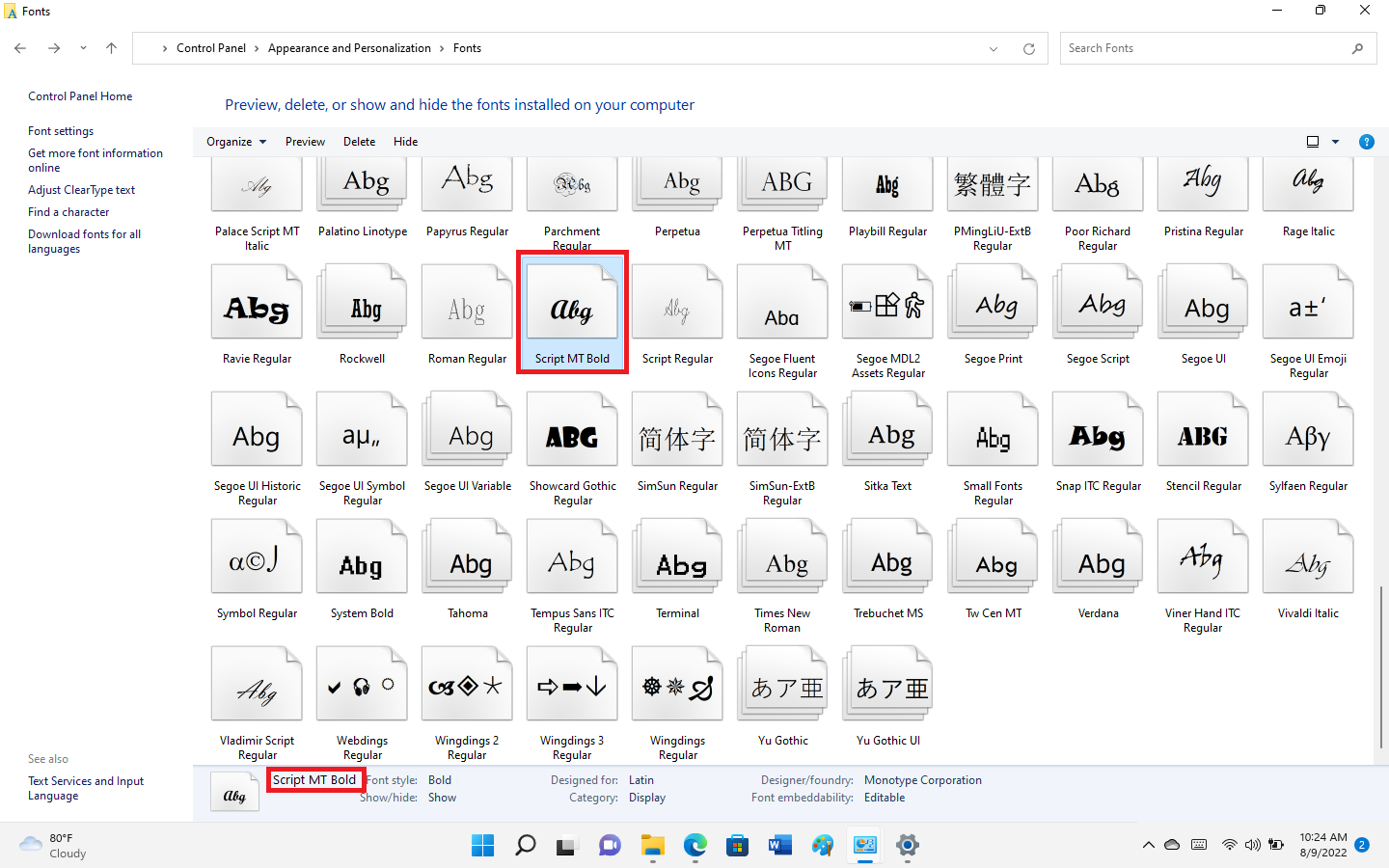This screenshot has width=1389, height=868.
Task: Open File Explorer from taskbar
Action: point(652,846)
